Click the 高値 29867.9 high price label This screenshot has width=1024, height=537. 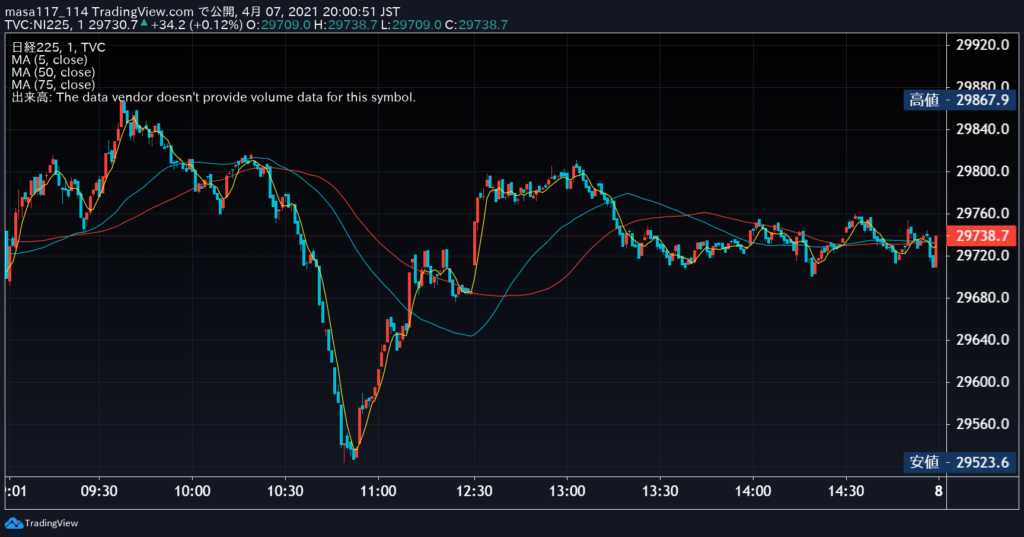pos(959,100)
